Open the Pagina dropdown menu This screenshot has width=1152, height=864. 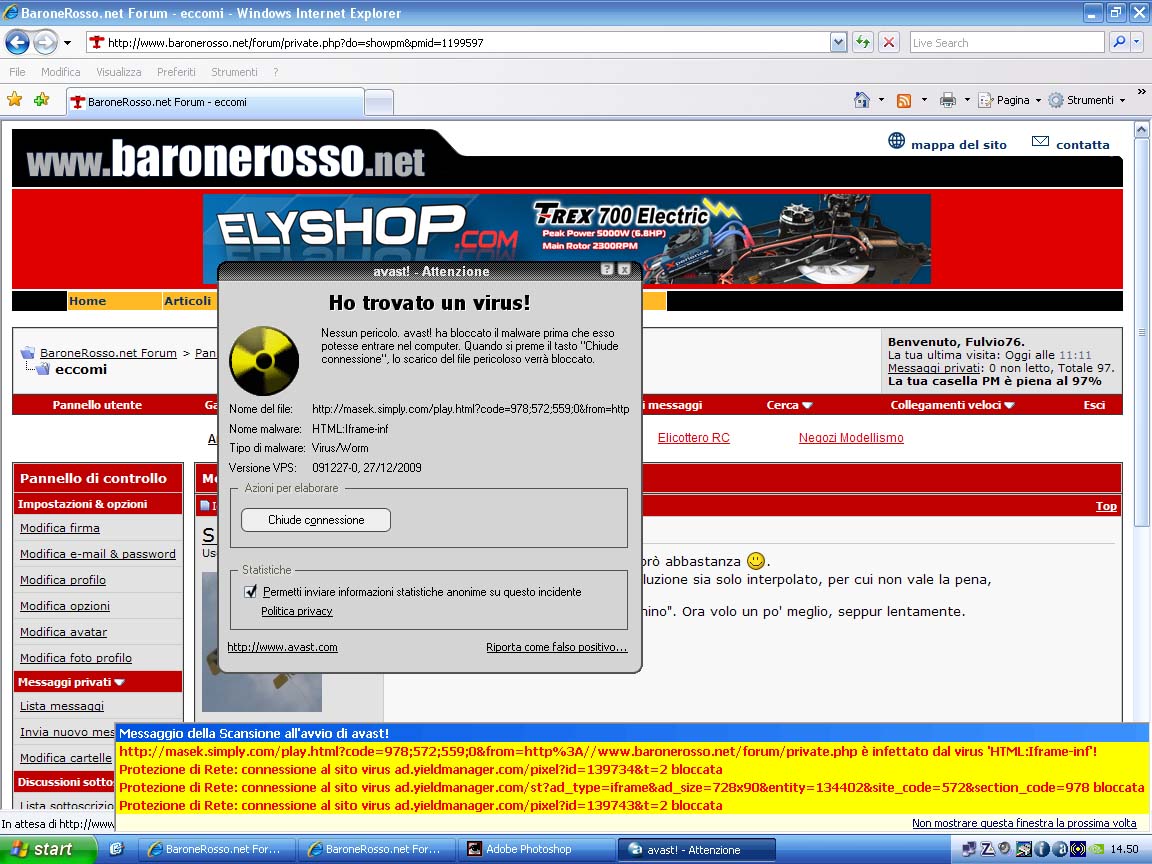(1011, 100)
